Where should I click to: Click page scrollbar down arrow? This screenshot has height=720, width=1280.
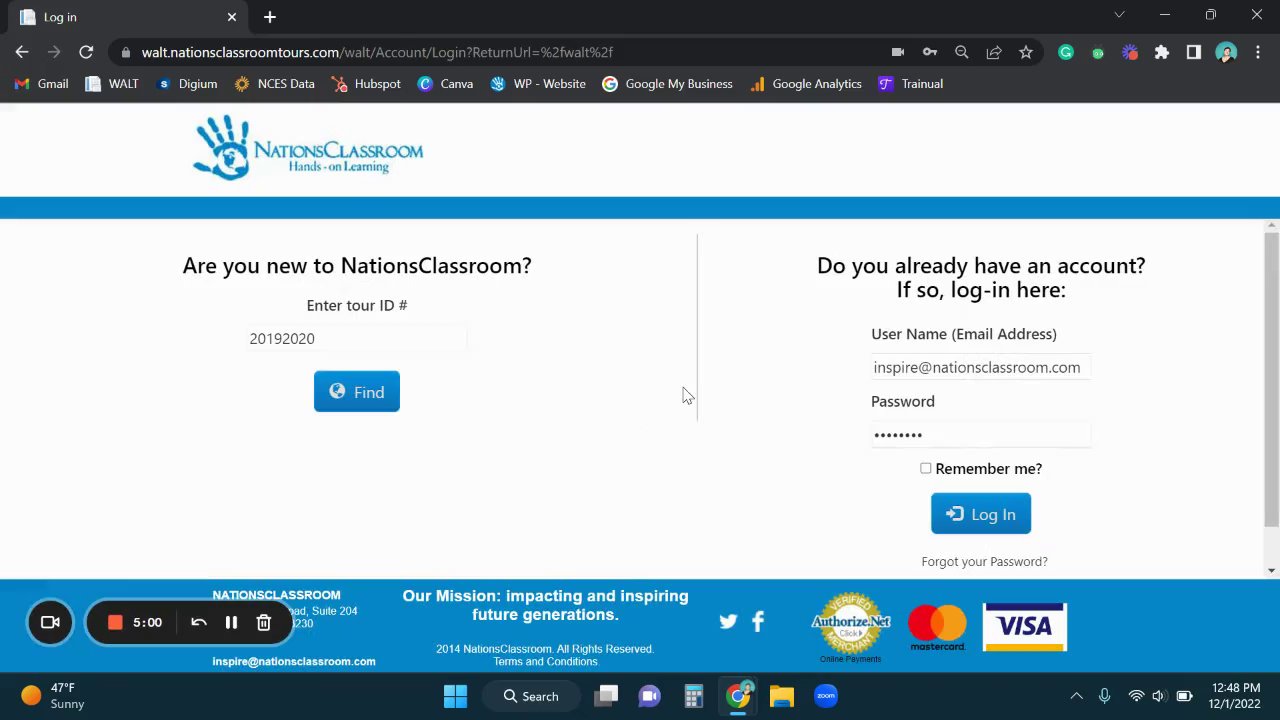(x=1271, y=570)
